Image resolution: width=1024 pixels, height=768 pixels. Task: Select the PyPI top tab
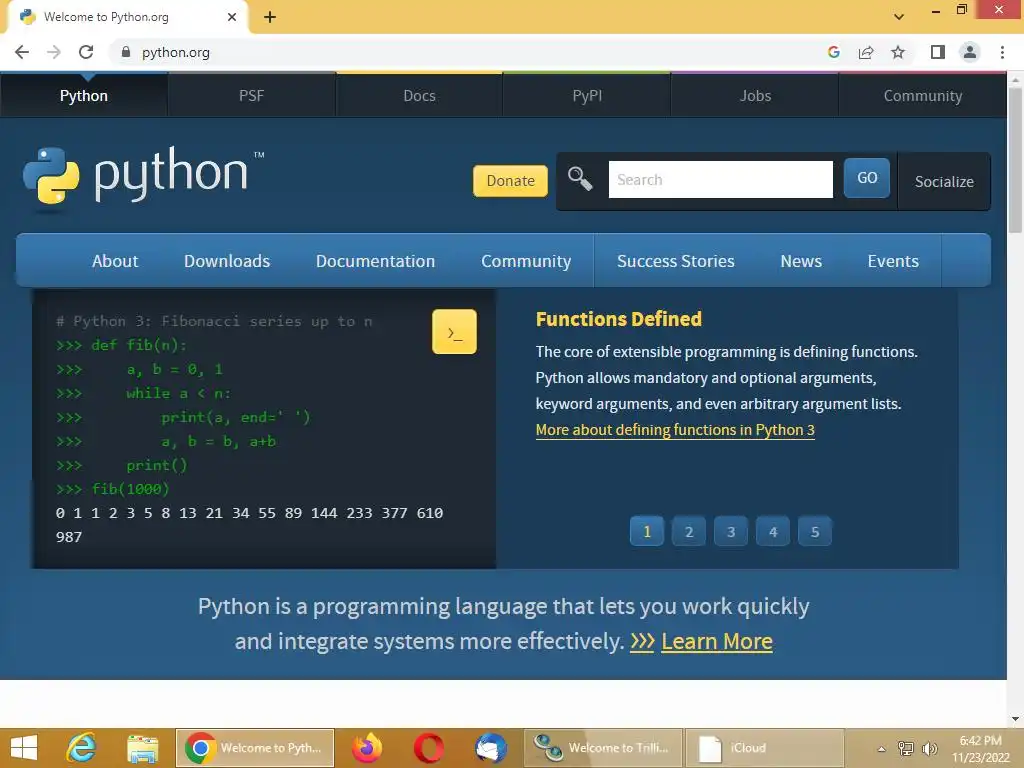(x=587, y=95)
